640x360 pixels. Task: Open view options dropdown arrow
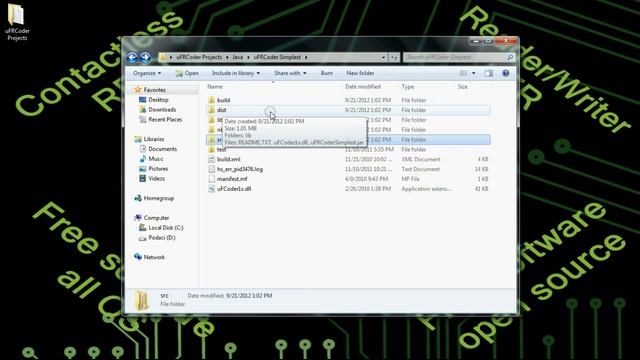(473, 73)
